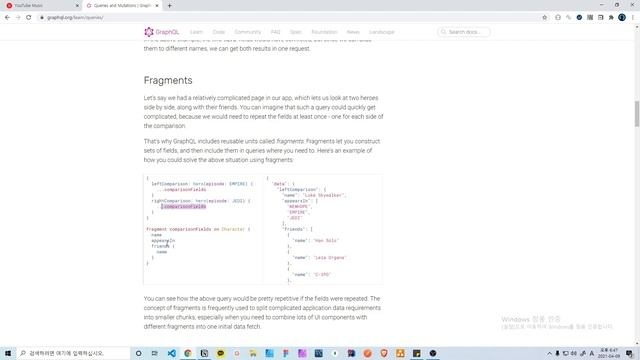The height and width of the screenshot is (360, 640).
Task: Click the GraphQL logo in the header
Action: (162, 32)
